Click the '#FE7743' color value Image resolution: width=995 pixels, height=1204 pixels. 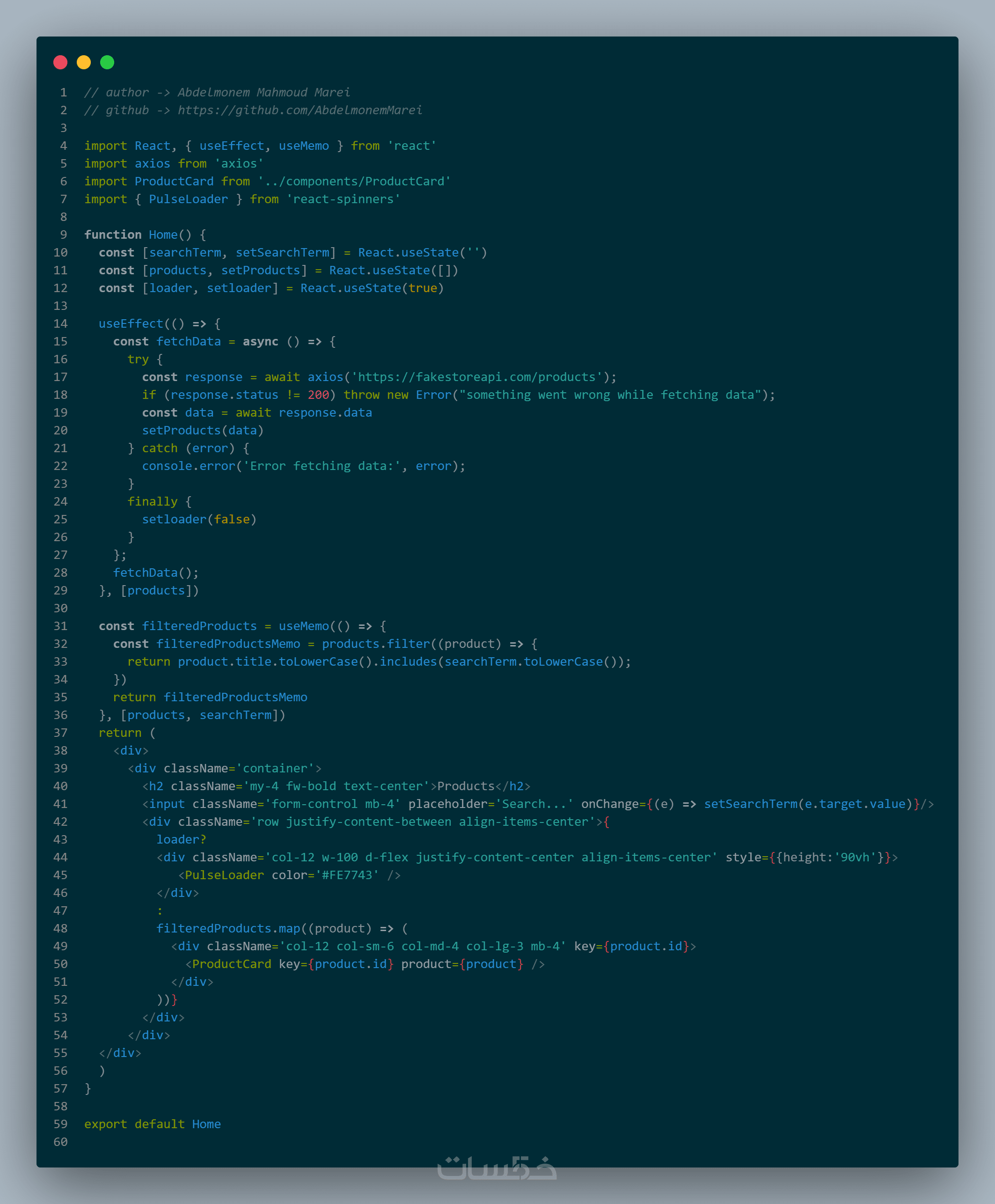coord(347,875)
